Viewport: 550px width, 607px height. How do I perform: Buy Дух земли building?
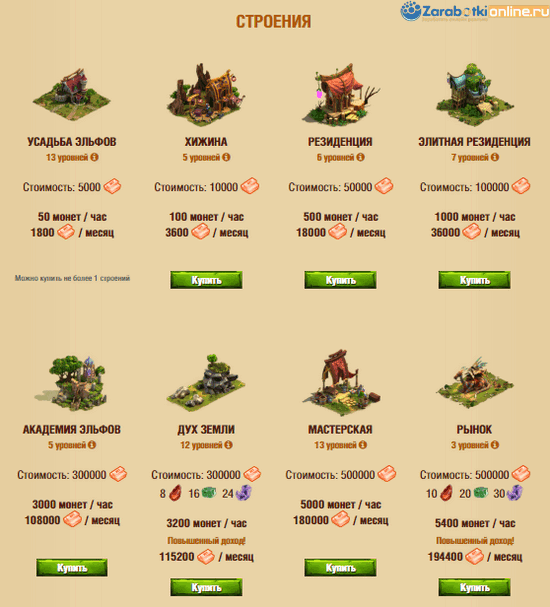[x=206, y=587]
